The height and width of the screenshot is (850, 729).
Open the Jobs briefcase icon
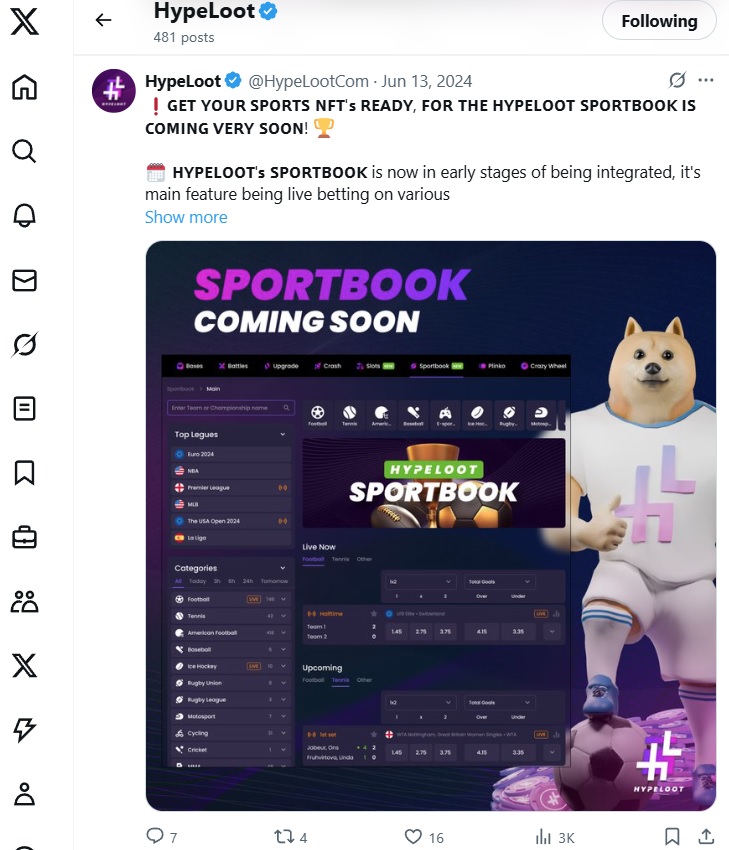(x=24, y=537)
